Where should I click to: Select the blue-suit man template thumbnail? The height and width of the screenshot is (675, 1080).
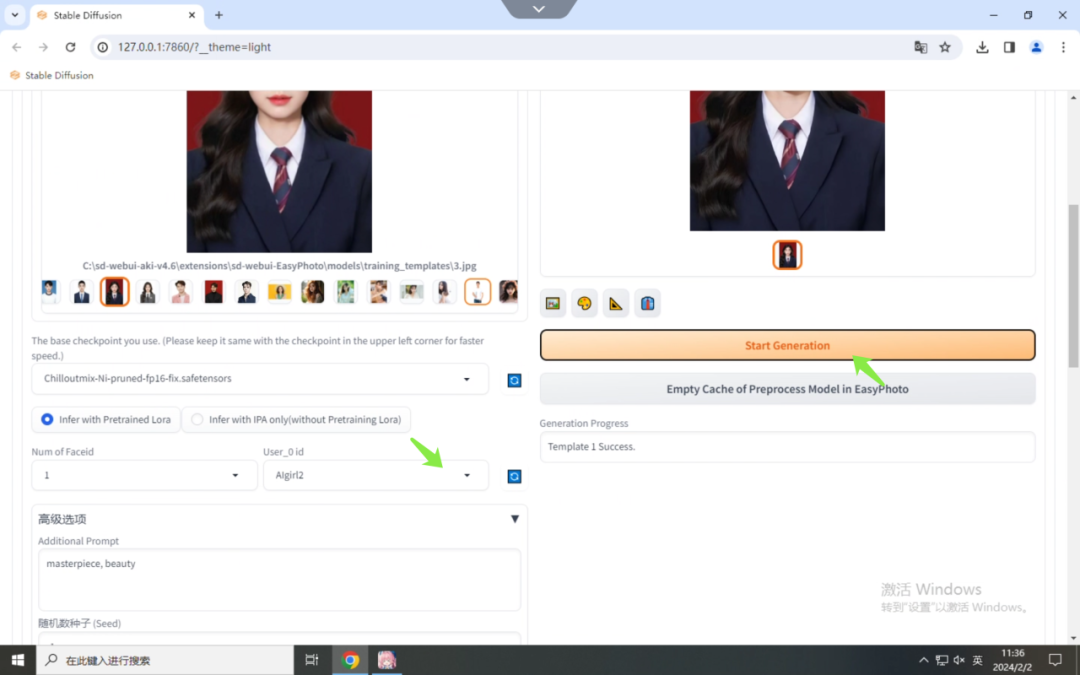81,292
